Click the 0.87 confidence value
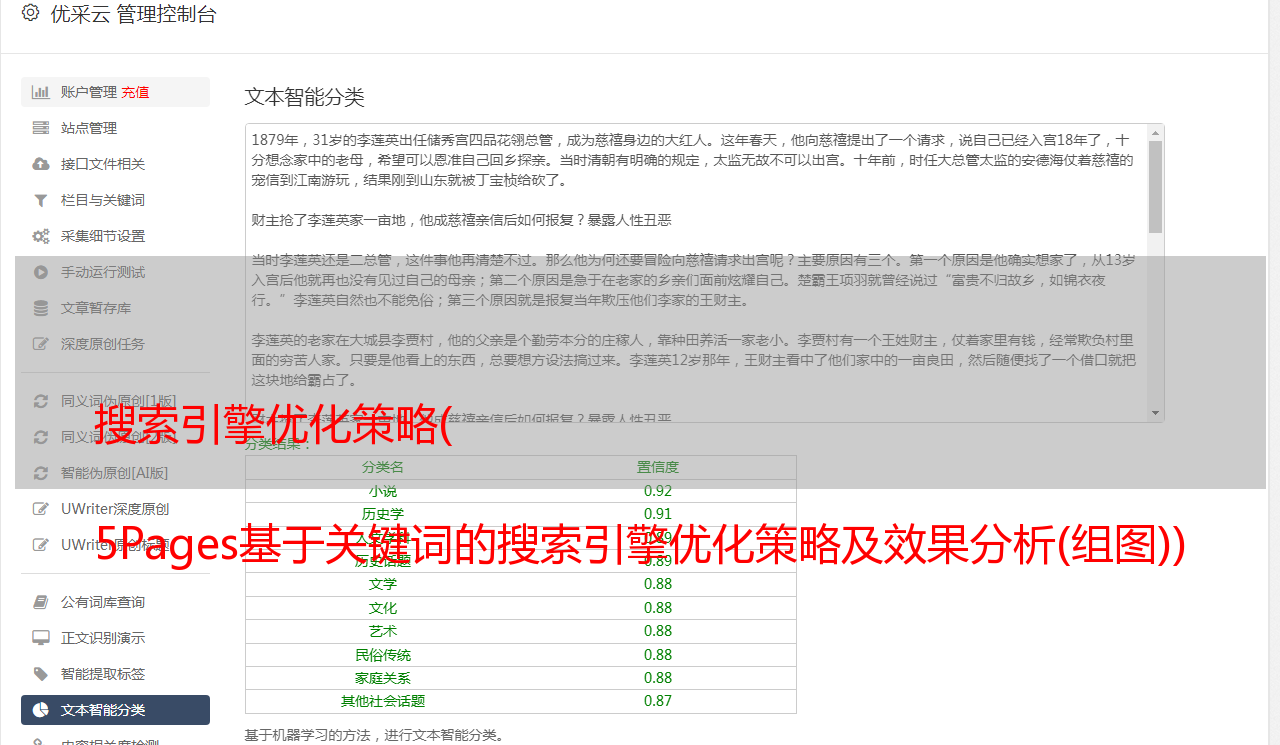 tap(658, 701)
